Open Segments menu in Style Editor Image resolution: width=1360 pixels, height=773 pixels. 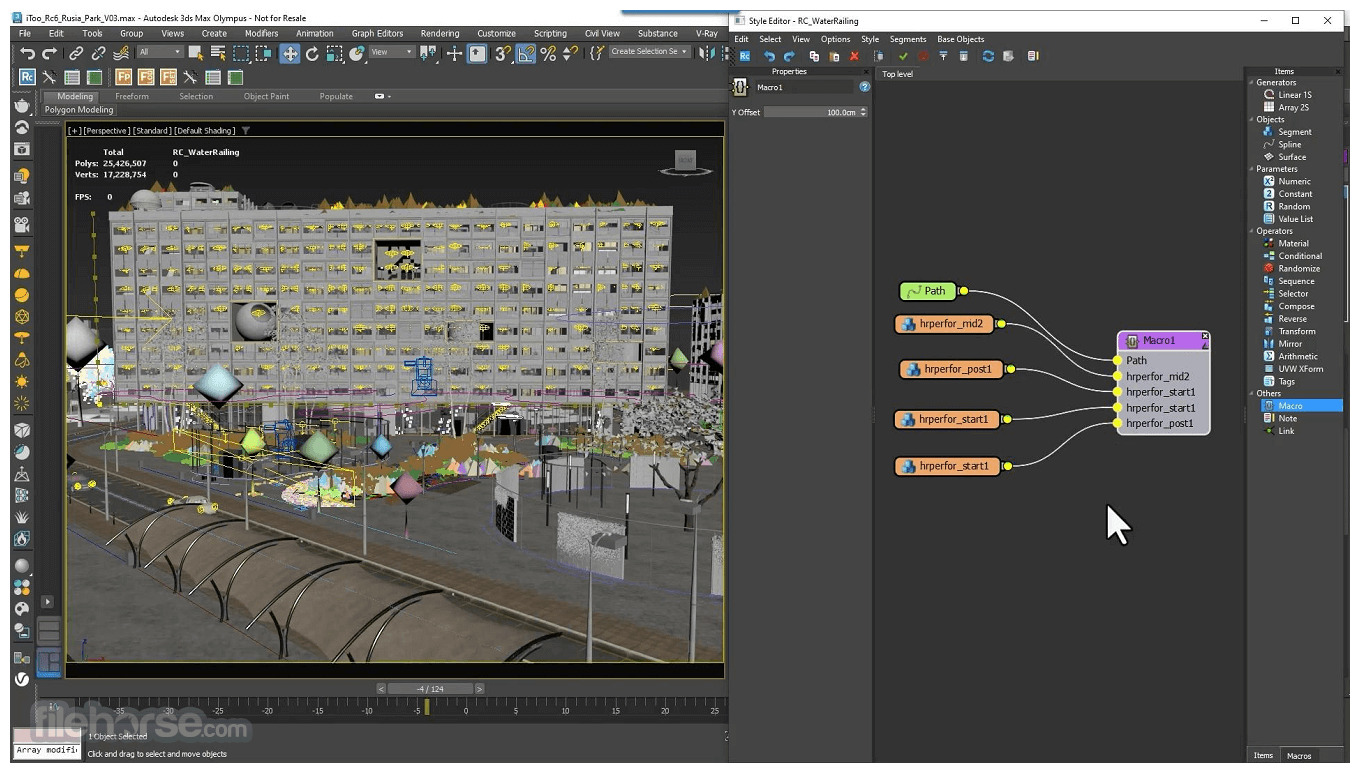point(908,39)
